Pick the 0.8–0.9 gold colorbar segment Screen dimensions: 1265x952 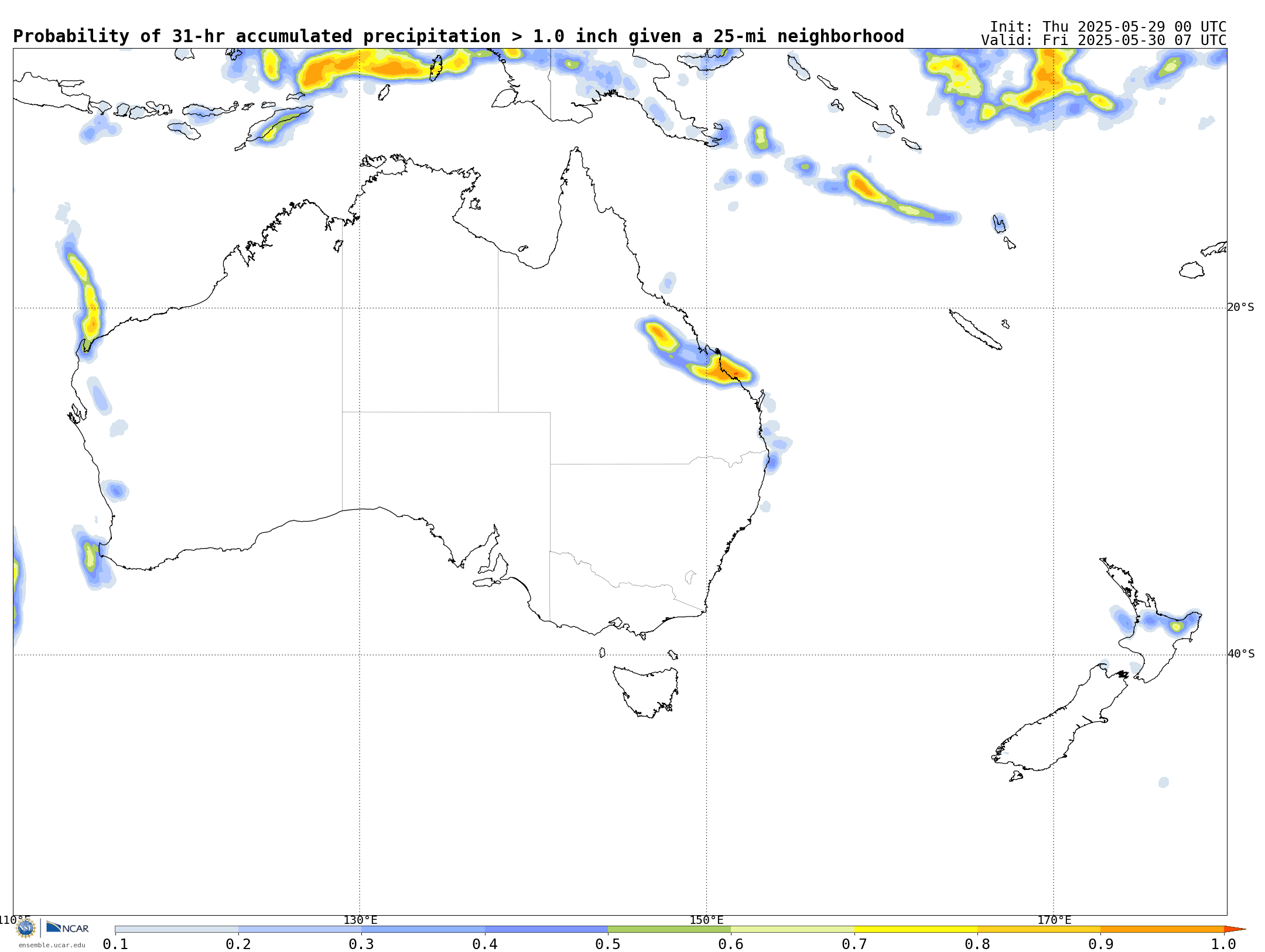1039,929
